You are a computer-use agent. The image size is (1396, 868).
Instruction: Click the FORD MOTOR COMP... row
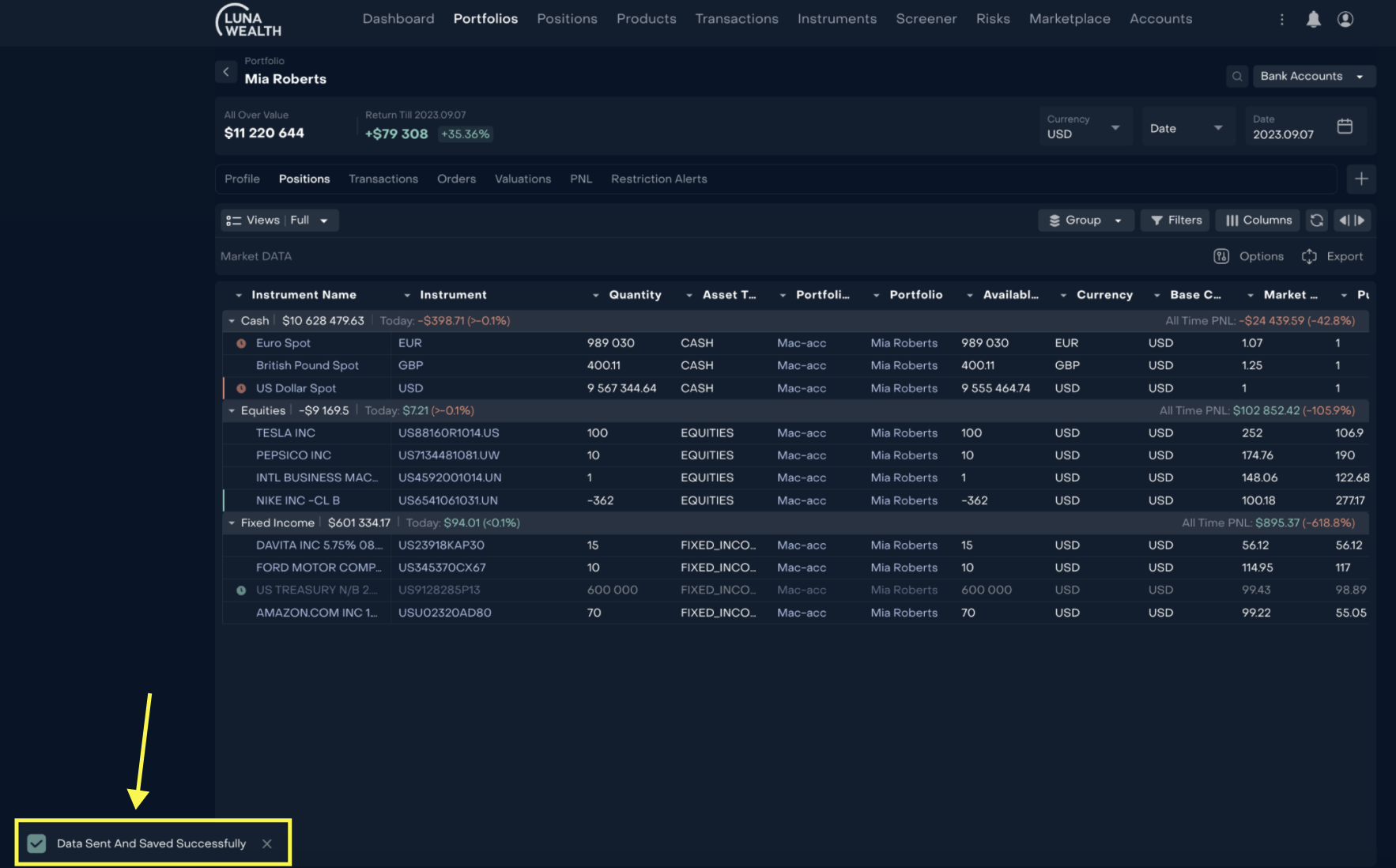(x=795, y=568)
